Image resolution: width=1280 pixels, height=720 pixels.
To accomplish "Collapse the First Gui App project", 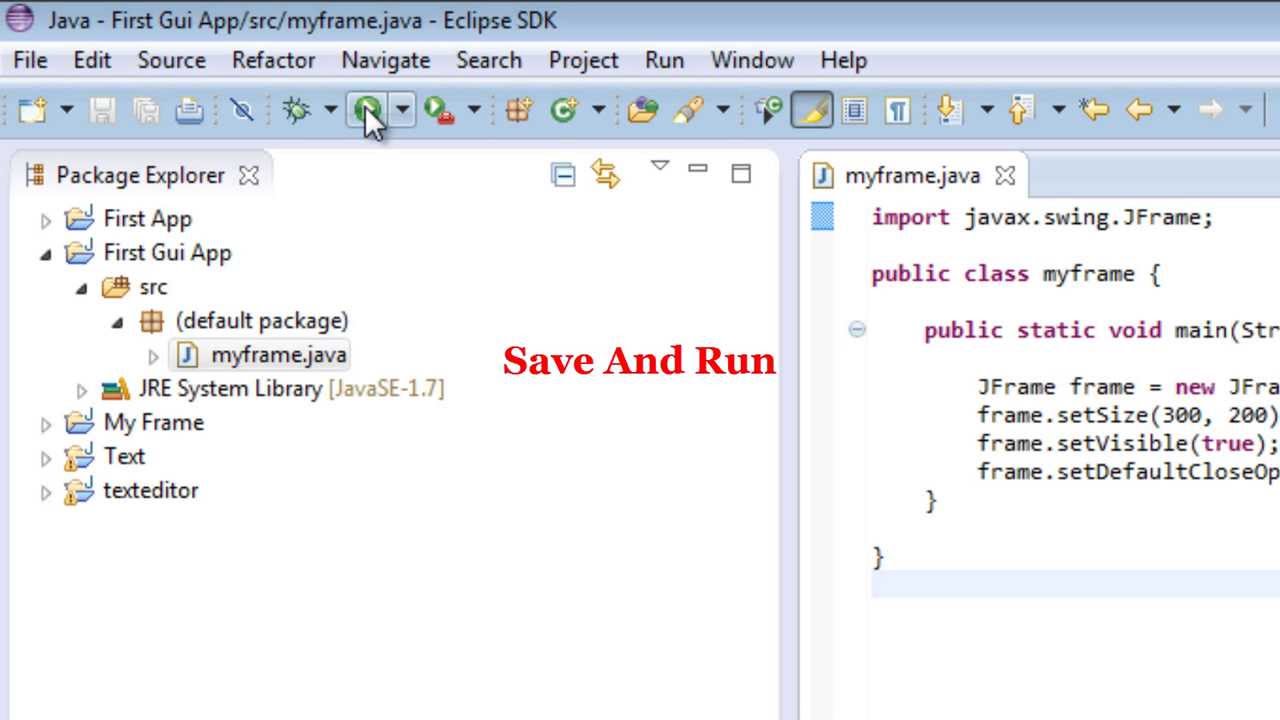I will coord(45,254).
